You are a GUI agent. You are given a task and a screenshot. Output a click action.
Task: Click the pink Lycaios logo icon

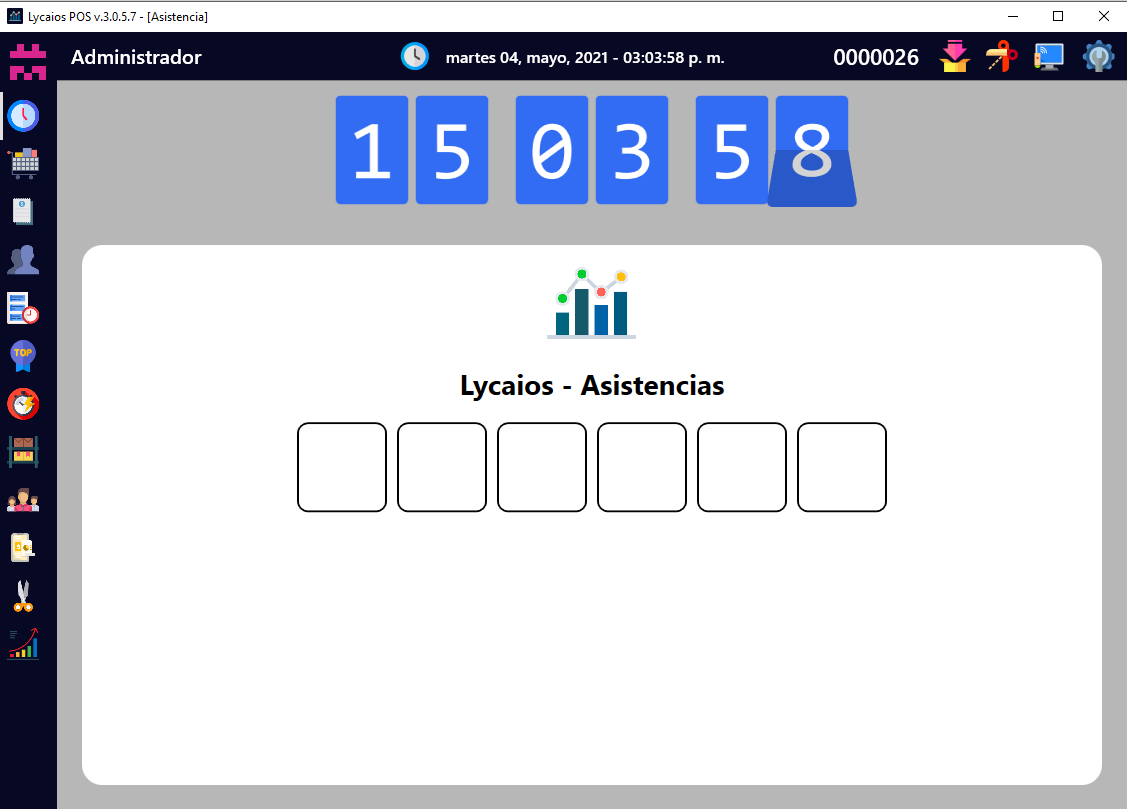[28, 60]
